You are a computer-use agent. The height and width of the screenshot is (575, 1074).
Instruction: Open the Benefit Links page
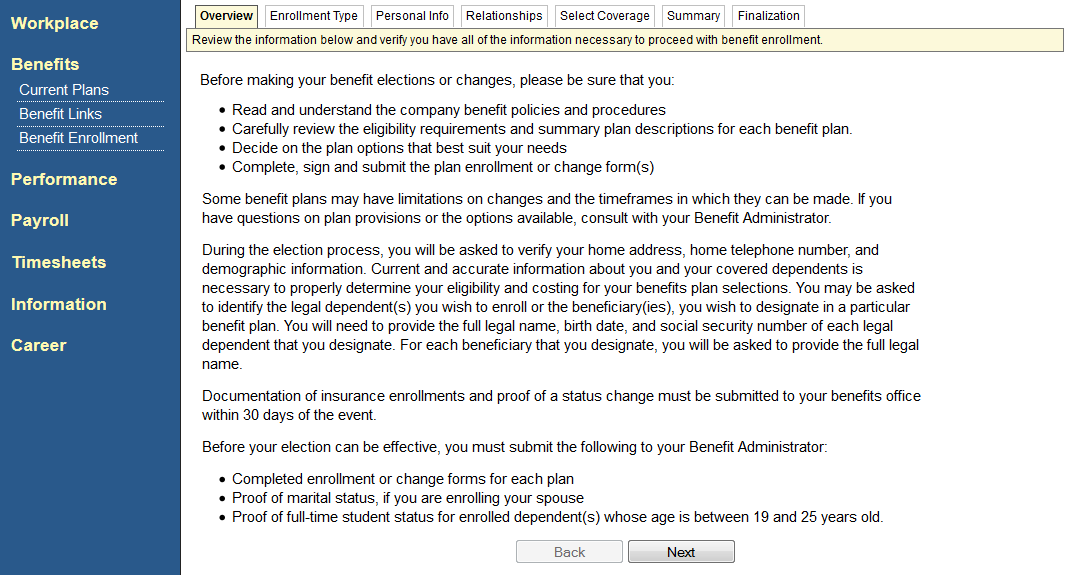pos(60,114)
